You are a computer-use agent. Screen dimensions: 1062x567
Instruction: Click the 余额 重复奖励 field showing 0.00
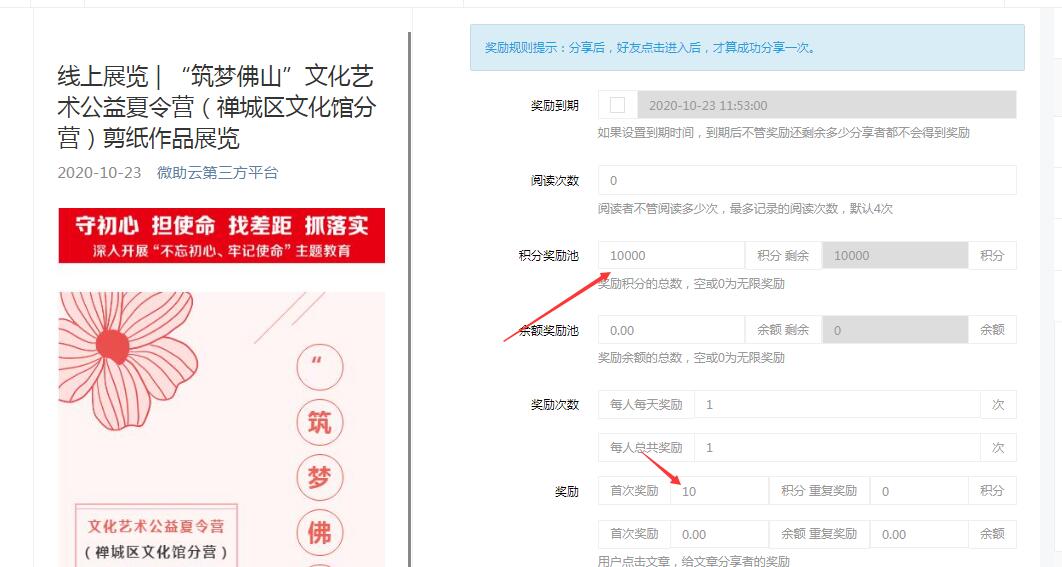point(919,534)
